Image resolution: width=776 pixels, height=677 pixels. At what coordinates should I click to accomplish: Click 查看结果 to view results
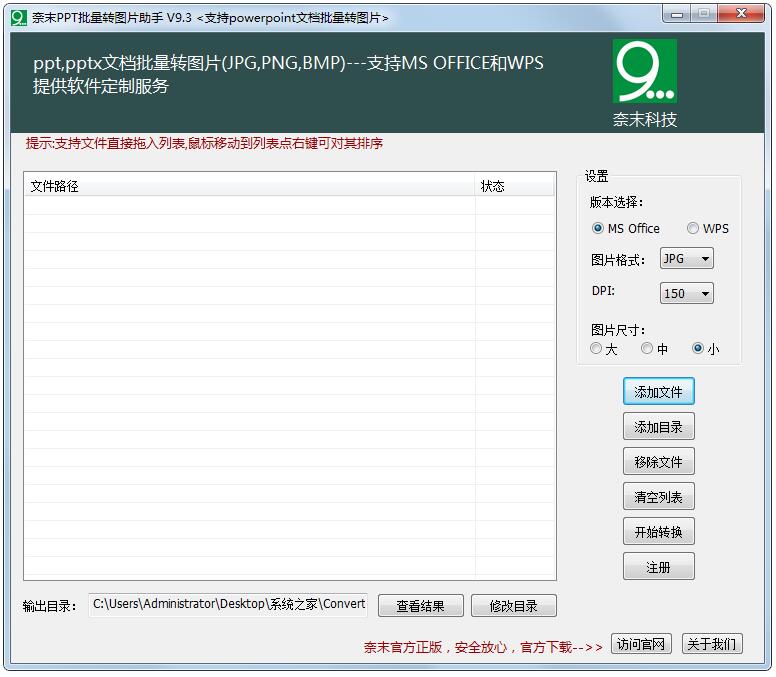coord(420,606)
